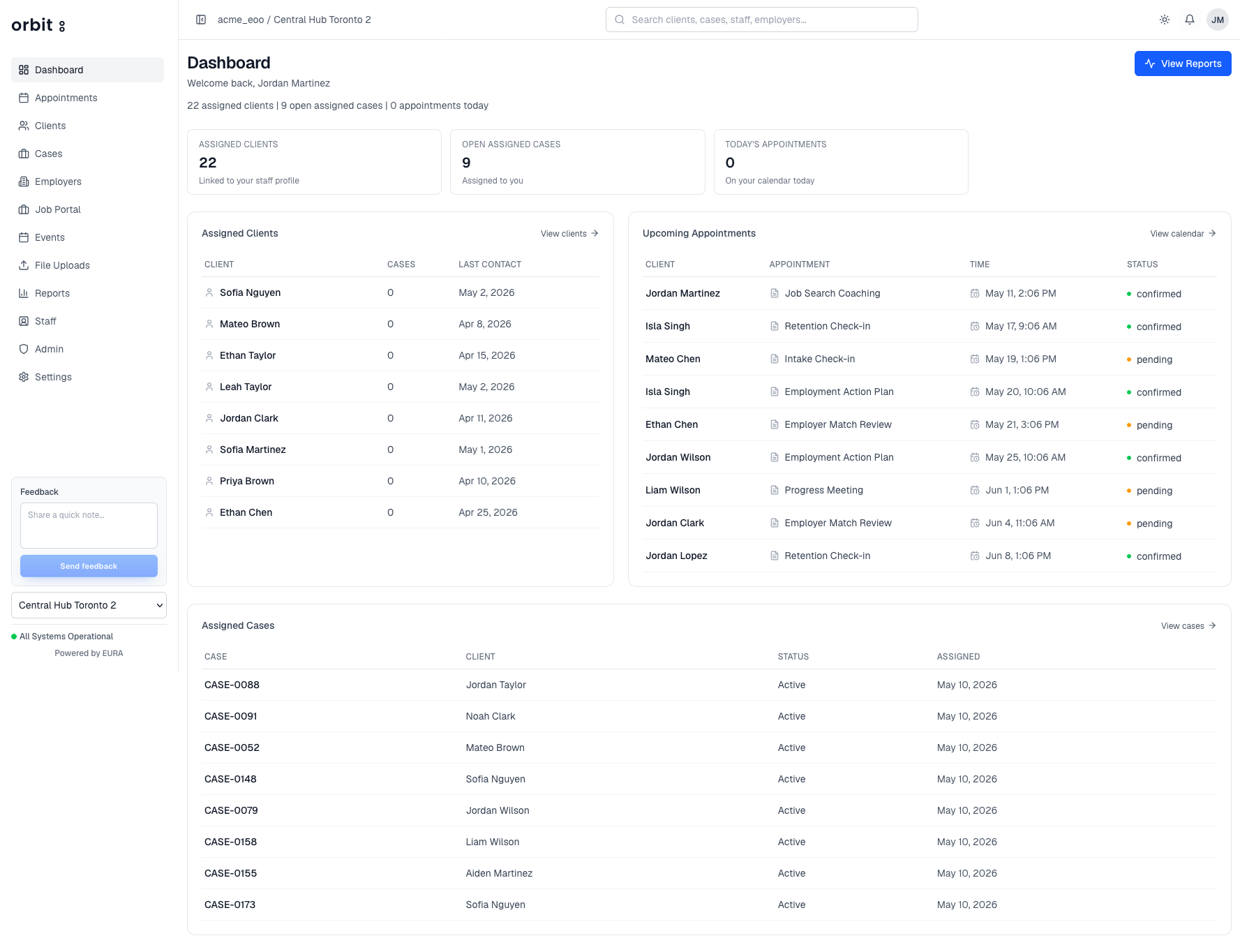1240x952 pixels.
Task: Go to Appointments in the sidebar
Action: point(87,98)
